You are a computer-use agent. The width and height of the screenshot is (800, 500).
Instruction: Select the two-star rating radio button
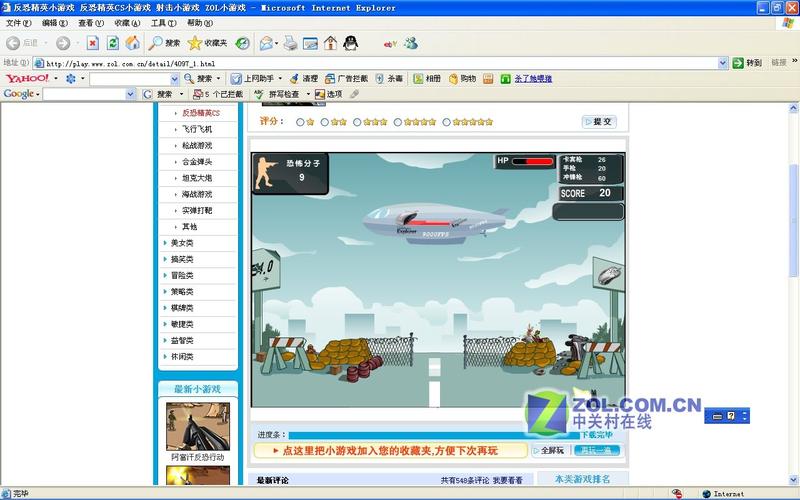pos(324,122)
